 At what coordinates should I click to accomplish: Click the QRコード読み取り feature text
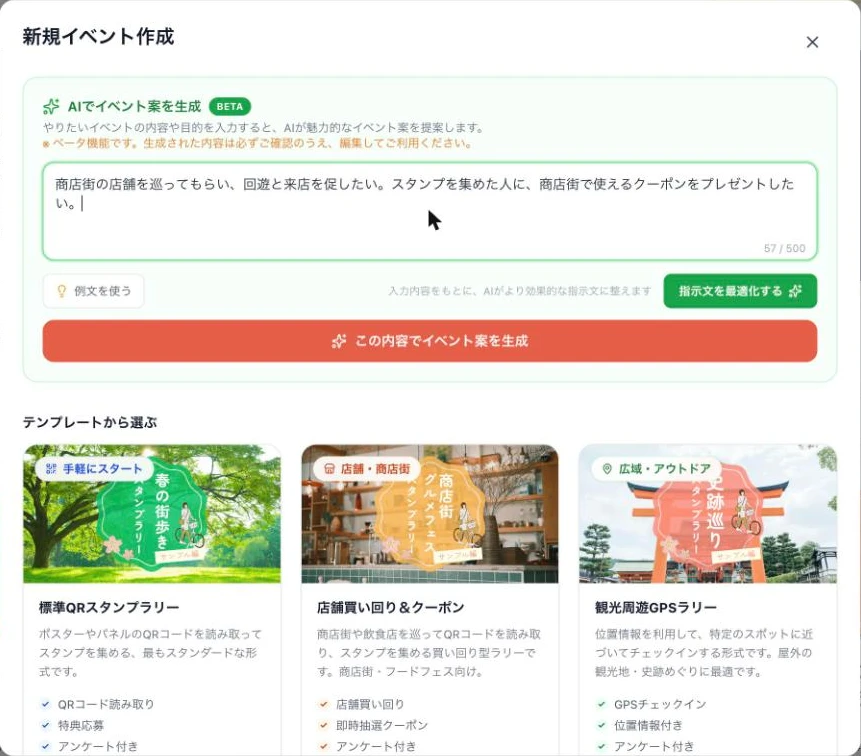[106, 704]
